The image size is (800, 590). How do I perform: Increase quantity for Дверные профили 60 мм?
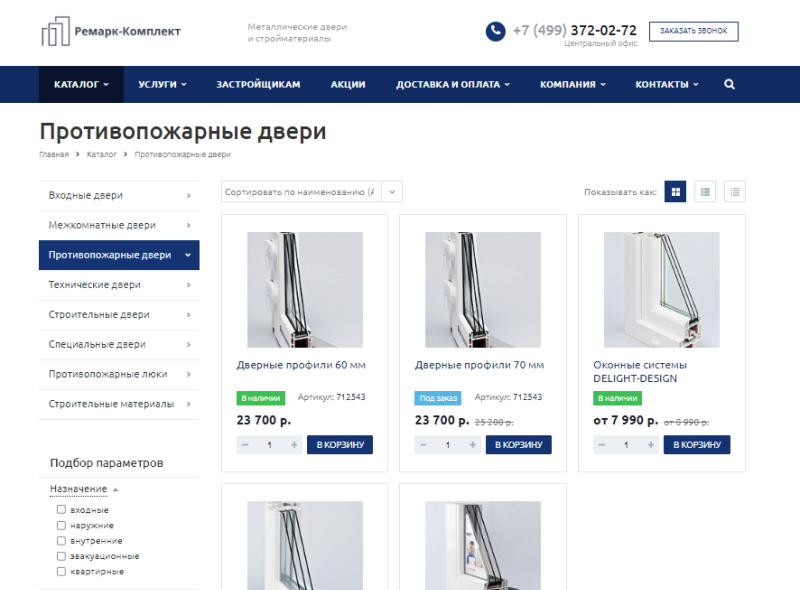tap(294, 445)
